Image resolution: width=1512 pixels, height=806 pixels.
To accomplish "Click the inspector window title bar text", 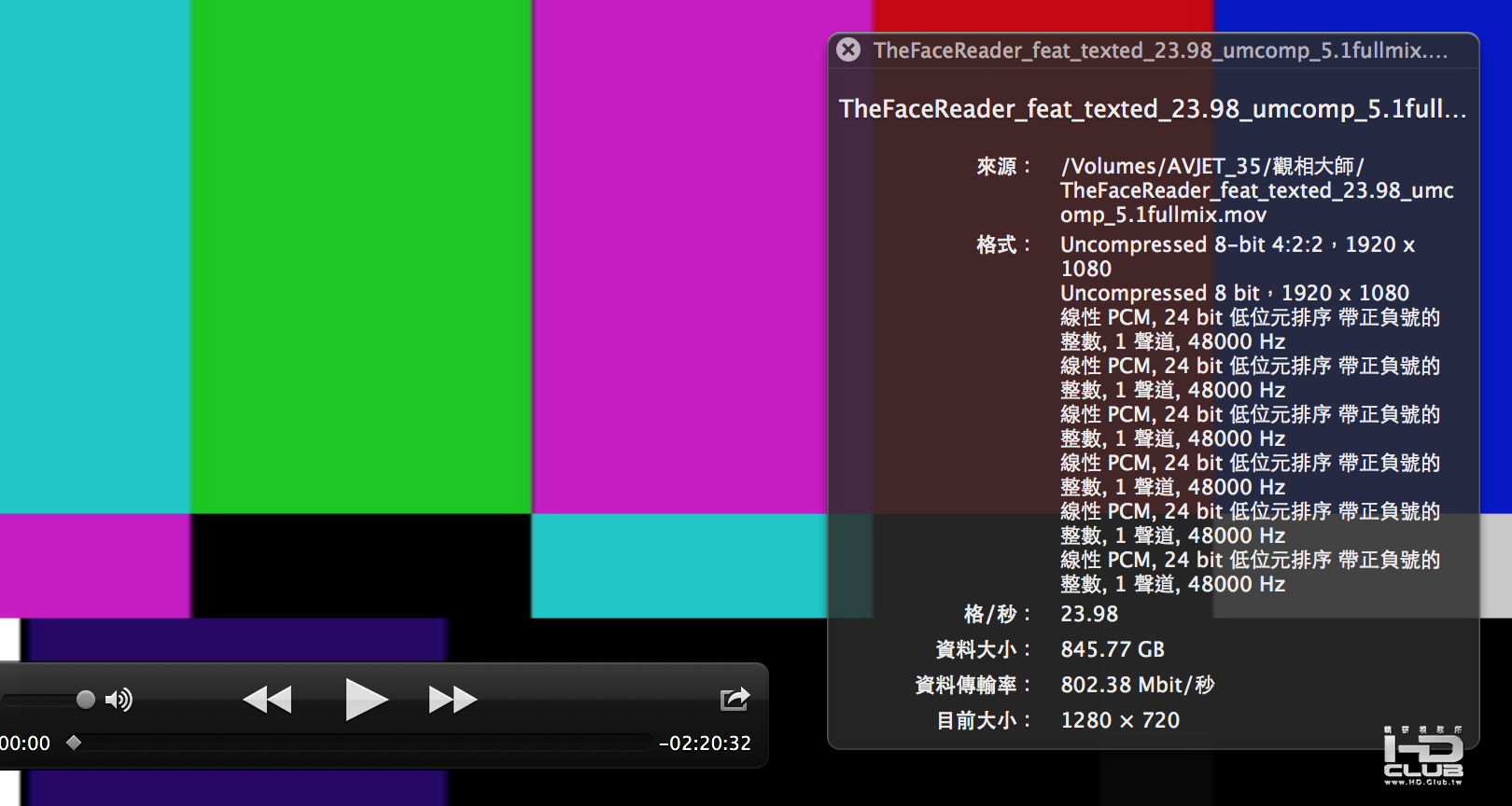I will pyautogui.click(x=1160, y=50).
